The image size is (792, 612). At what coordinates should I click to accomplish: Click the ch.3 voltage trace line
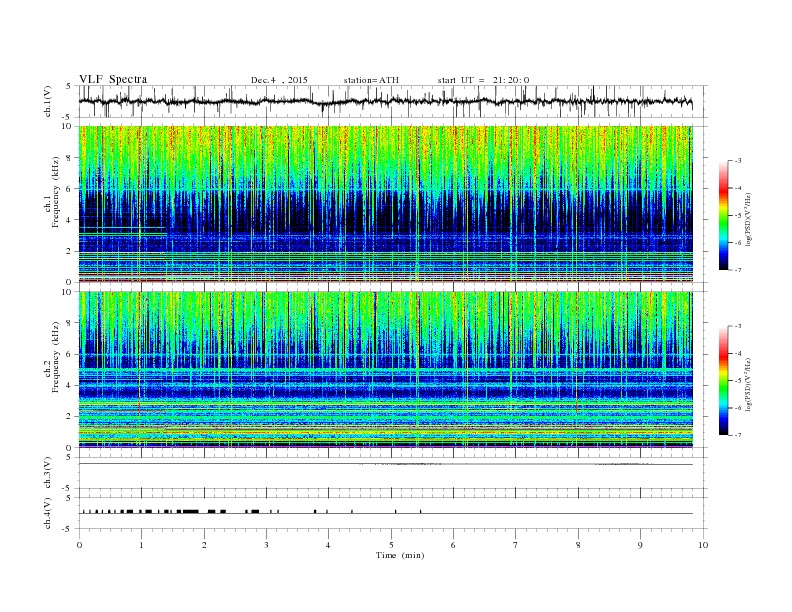pos(385,464)
